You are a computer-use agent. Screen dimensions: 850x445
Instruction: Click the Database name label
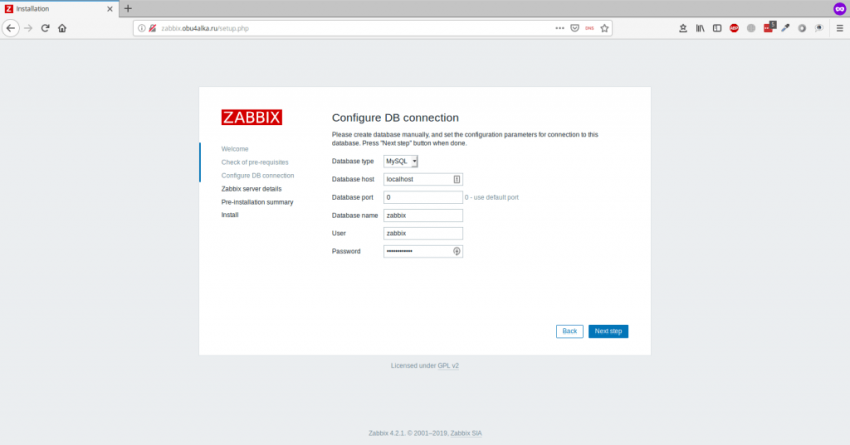click(x=355, y=215)
